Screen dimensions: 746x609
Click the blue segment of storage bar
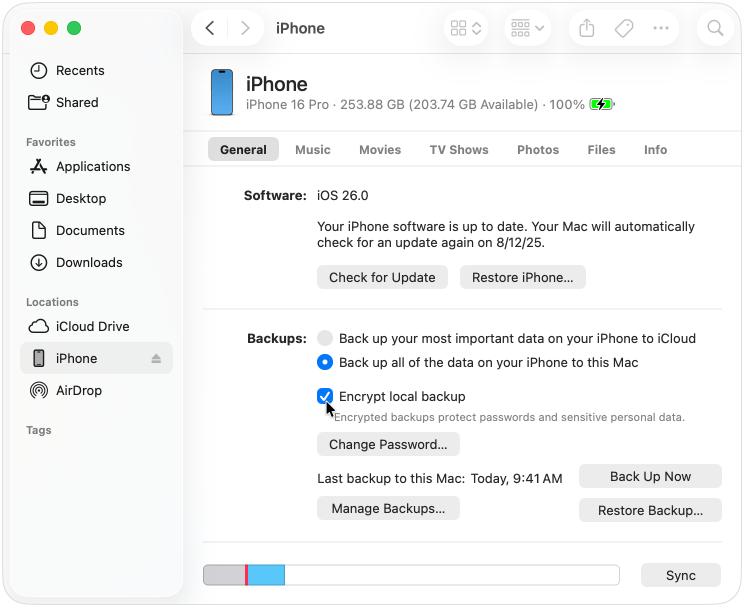point(266,575)
